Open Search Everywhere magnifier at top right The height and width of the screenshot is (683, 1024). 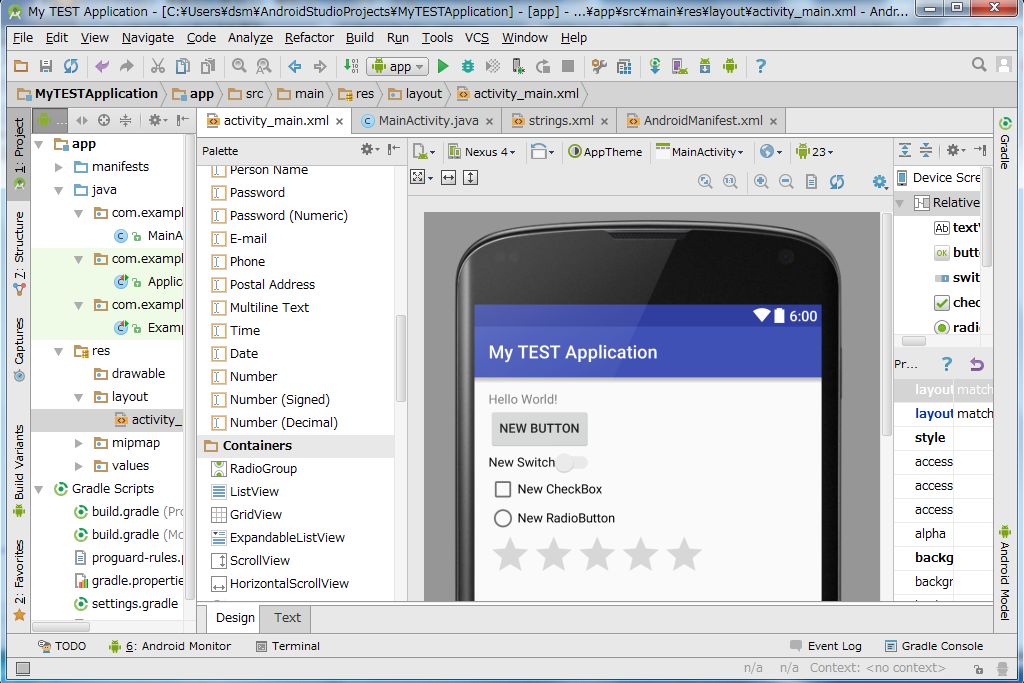(x=978, y=64)
